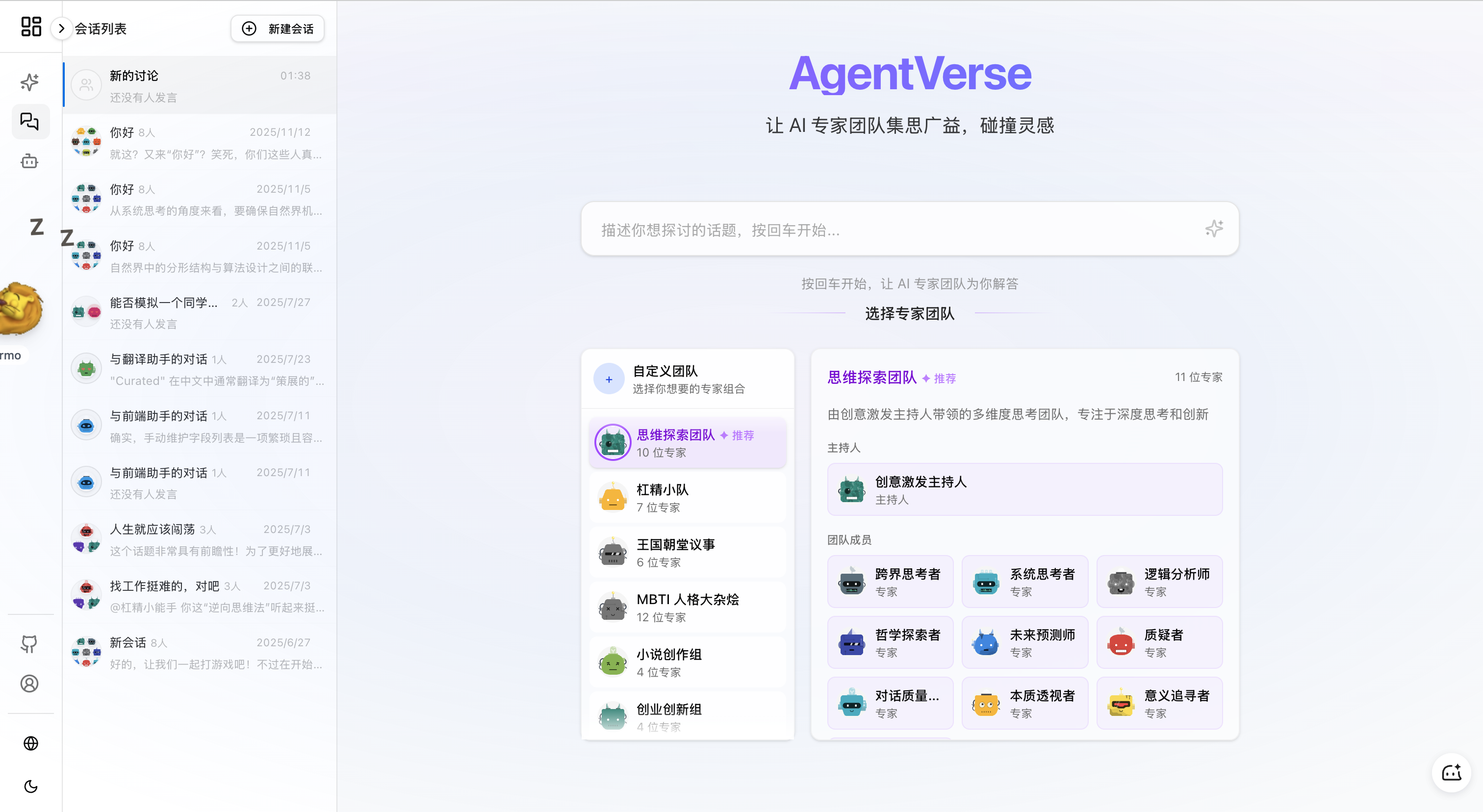This screenshot has width=1483, height=812.
Task: Click the 系统思考者 member card
Action: (x=1025, y=581)
